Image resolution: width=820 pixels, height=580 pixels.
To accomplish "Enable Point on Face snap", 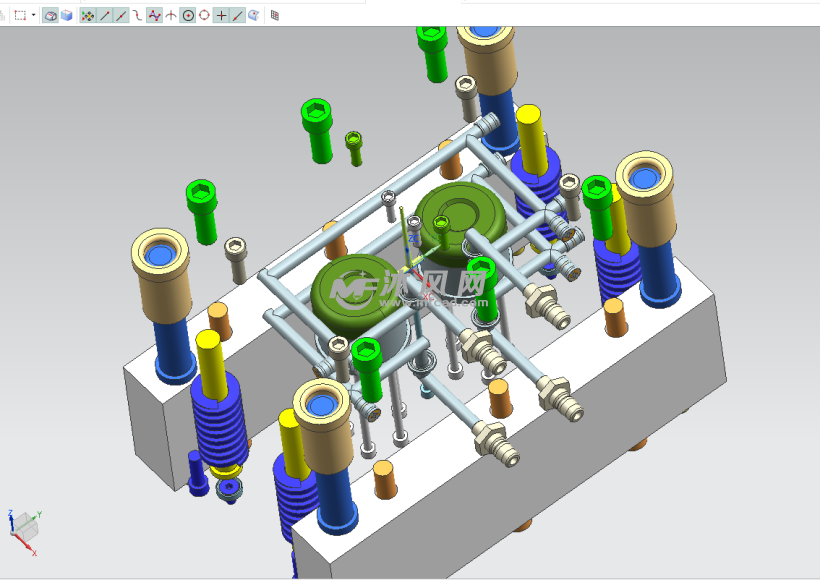I will coord(254,15).
